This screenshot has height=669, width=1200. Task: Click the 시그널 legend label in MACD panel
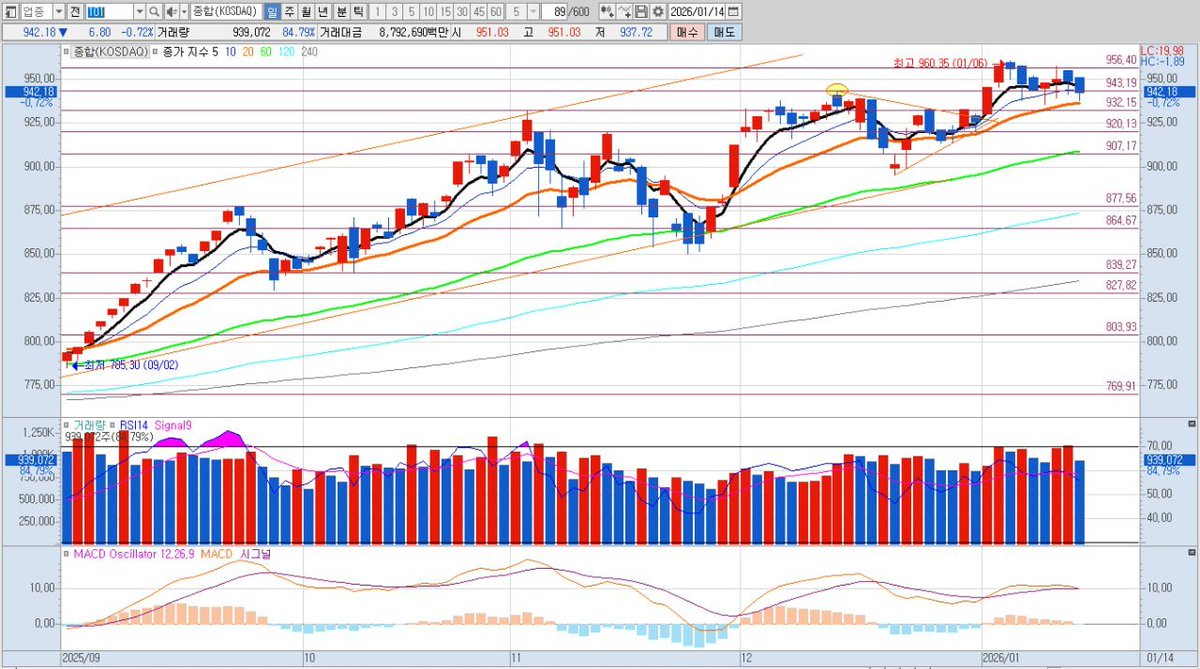tap(255, 553)
